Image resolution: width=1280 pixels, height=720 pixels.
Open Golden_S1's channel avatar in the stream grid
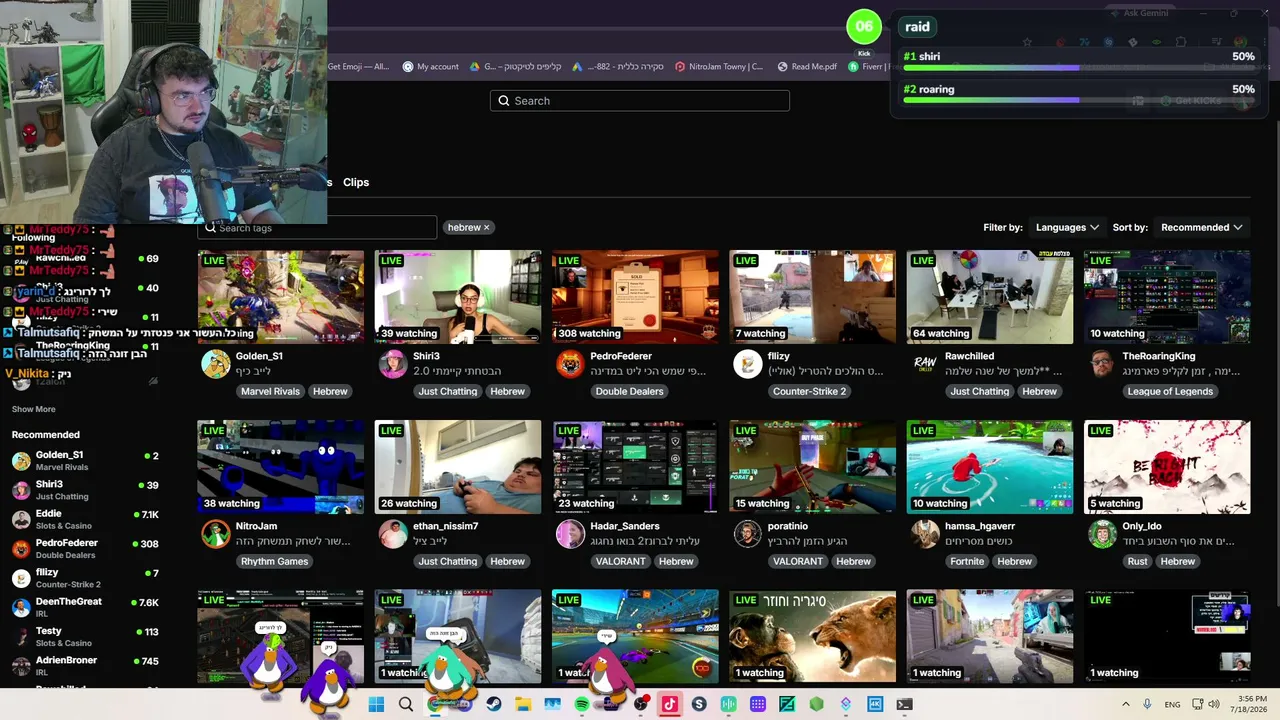(x=215, y=364)
